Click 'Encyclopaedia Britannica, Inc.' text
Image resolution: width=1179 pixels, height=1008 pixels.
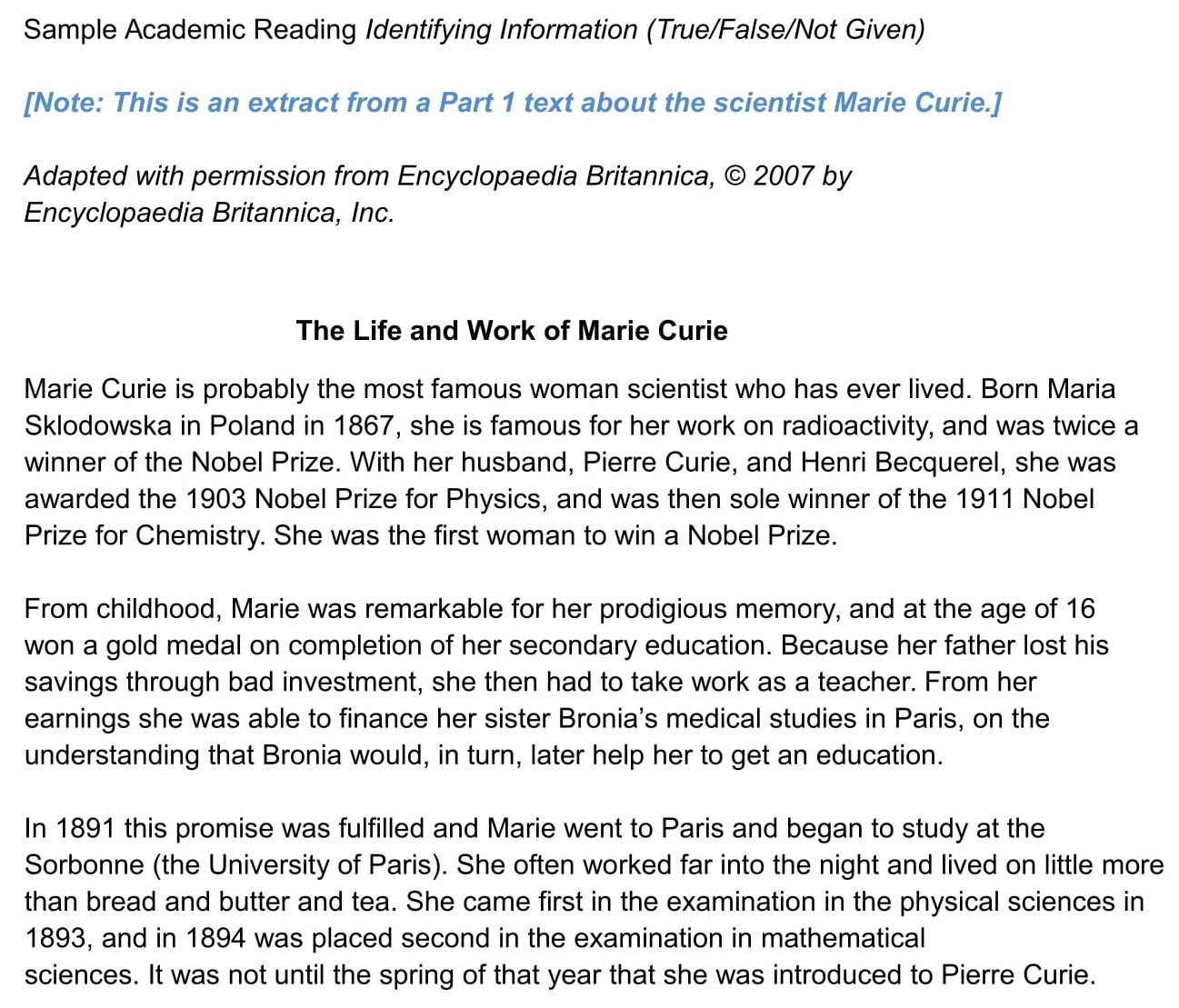(209, 212)
